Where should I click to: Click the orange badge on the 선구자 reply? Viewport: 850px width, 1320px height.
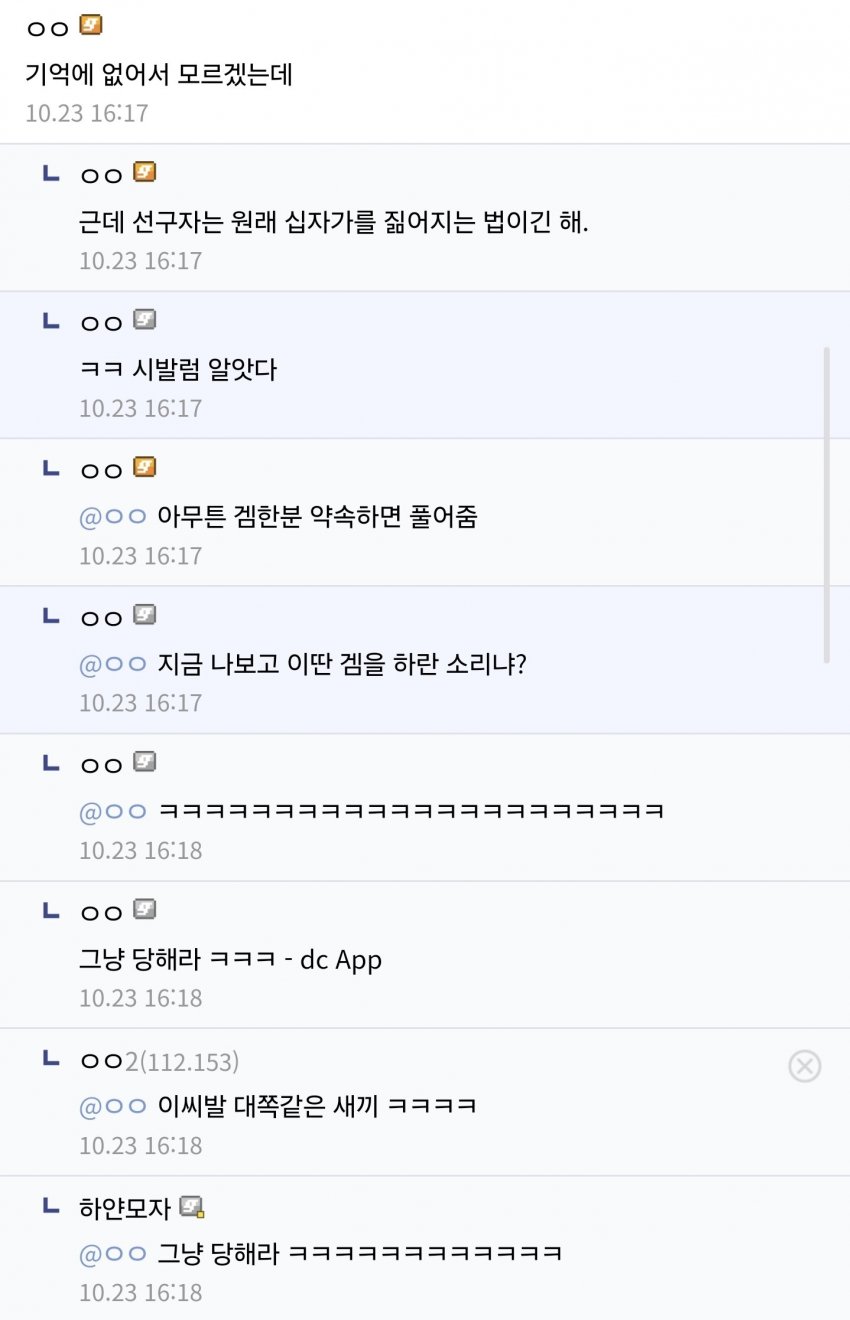coord(145,172)
